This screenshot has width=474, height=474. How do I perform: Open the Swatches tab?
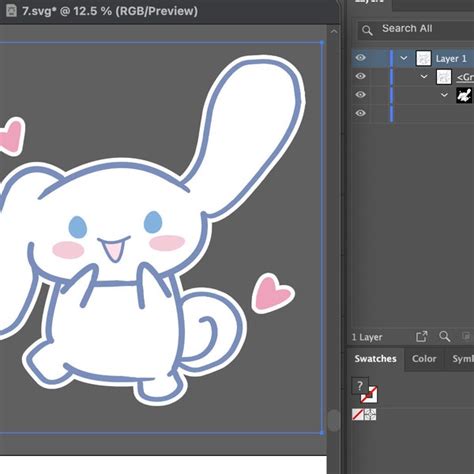pos(376,359)
